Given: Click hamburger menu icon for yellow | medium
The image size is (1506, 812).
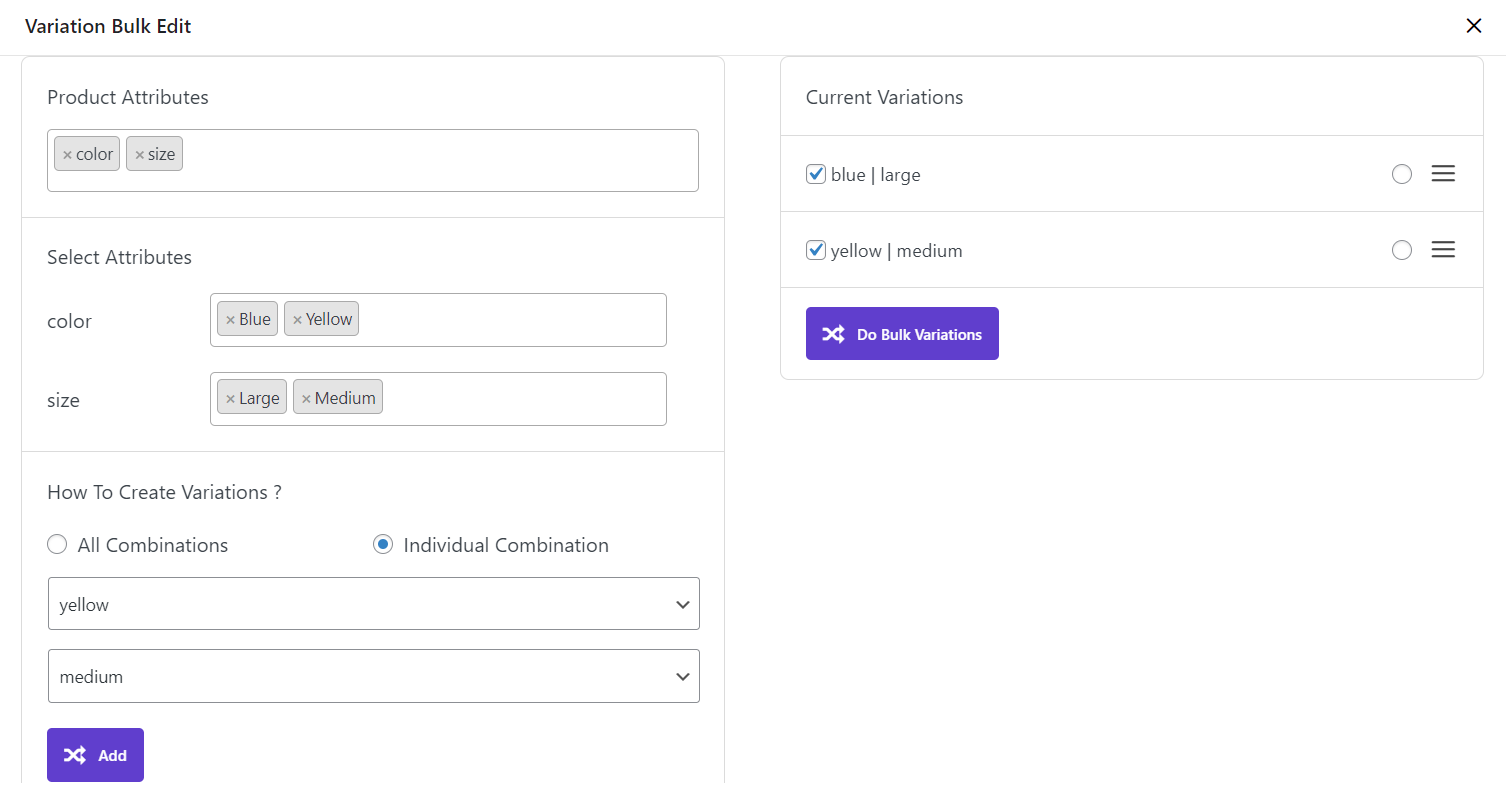Looking at the screenshot, I should coord(1442,250).
